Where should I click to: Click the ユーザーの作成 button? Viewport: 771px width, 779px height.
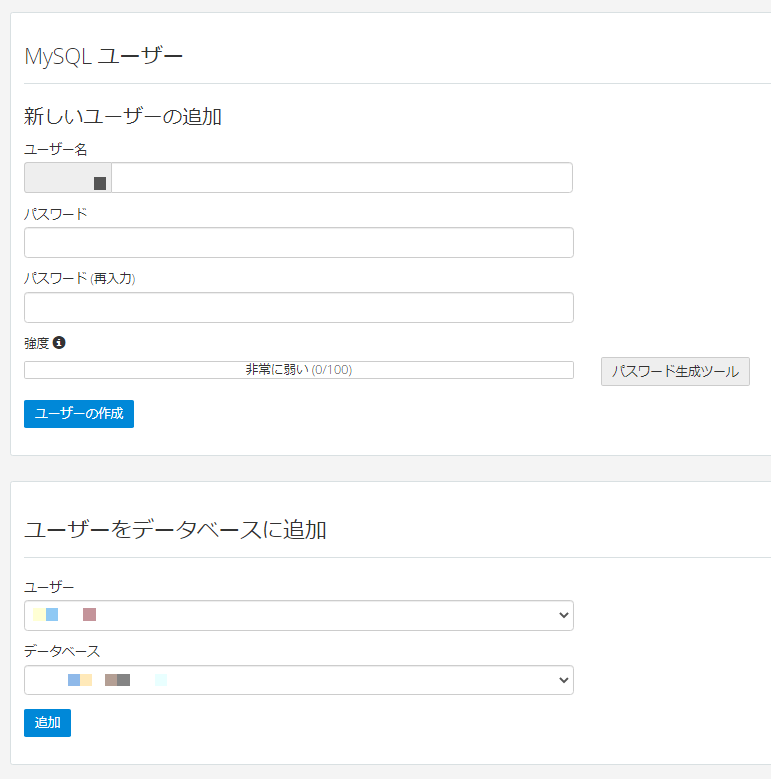79,414
